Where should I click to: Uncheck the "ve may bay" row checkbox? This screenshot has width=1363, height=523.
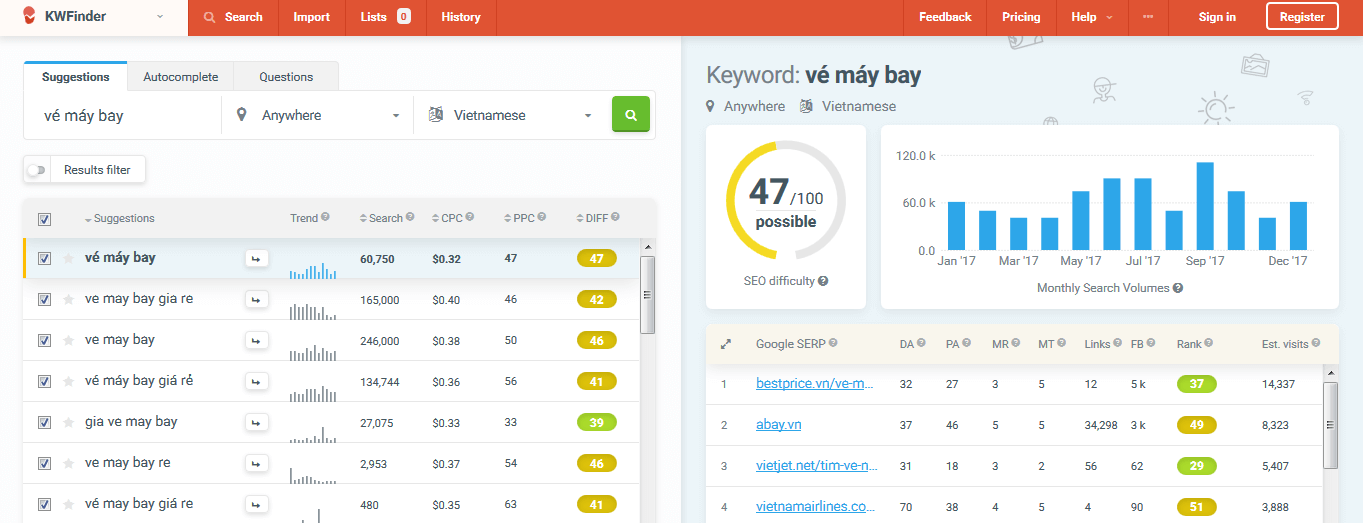[44, 341]
